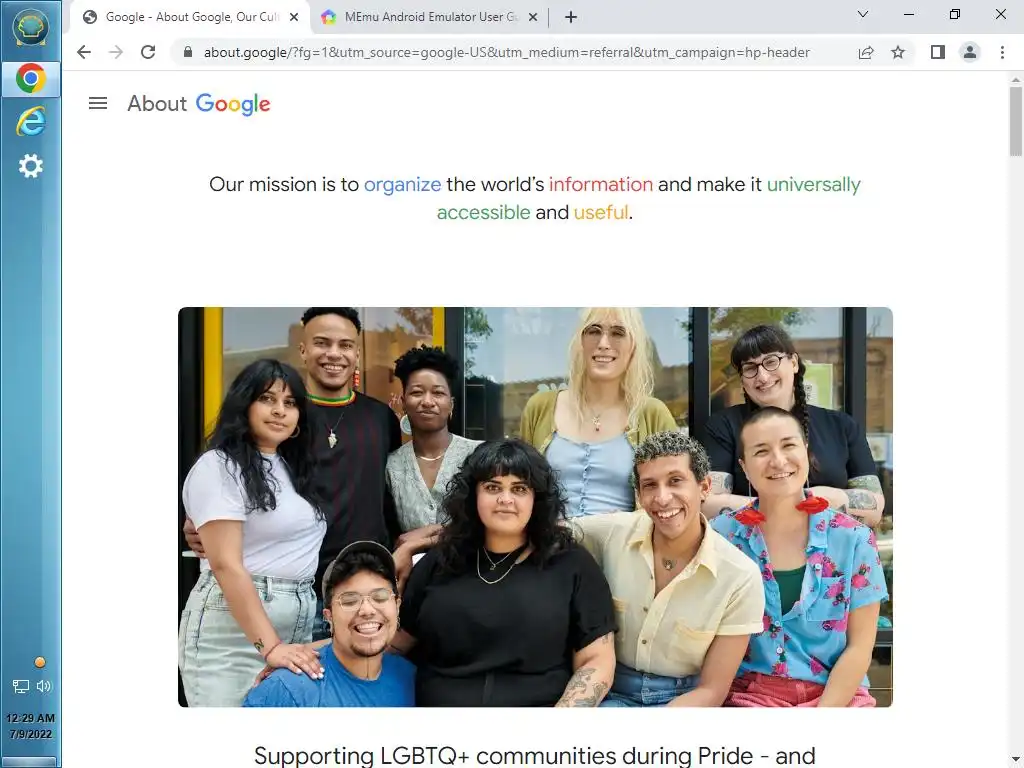This screenshot has width=1024, height=768.
Task: Open a new tab with plus button
Action: (x=571, y=17)
